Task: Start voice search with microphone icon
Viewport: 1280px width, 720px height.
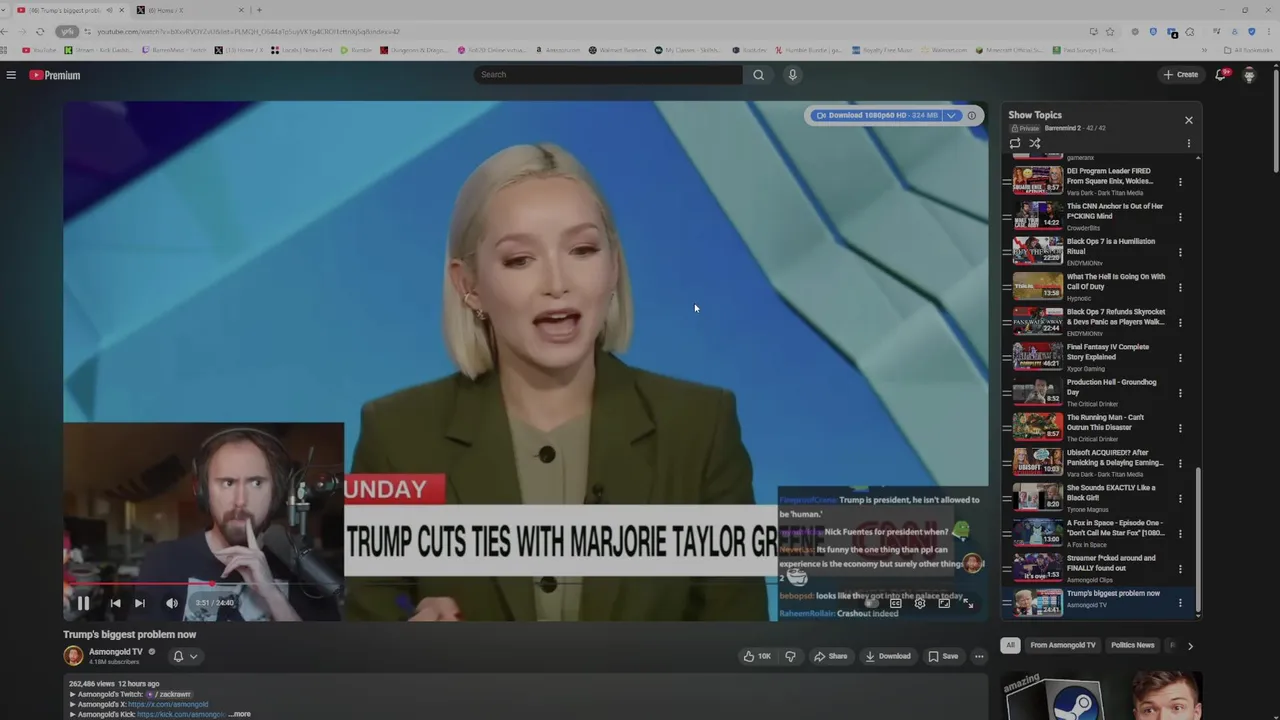Action: (792, 75)
